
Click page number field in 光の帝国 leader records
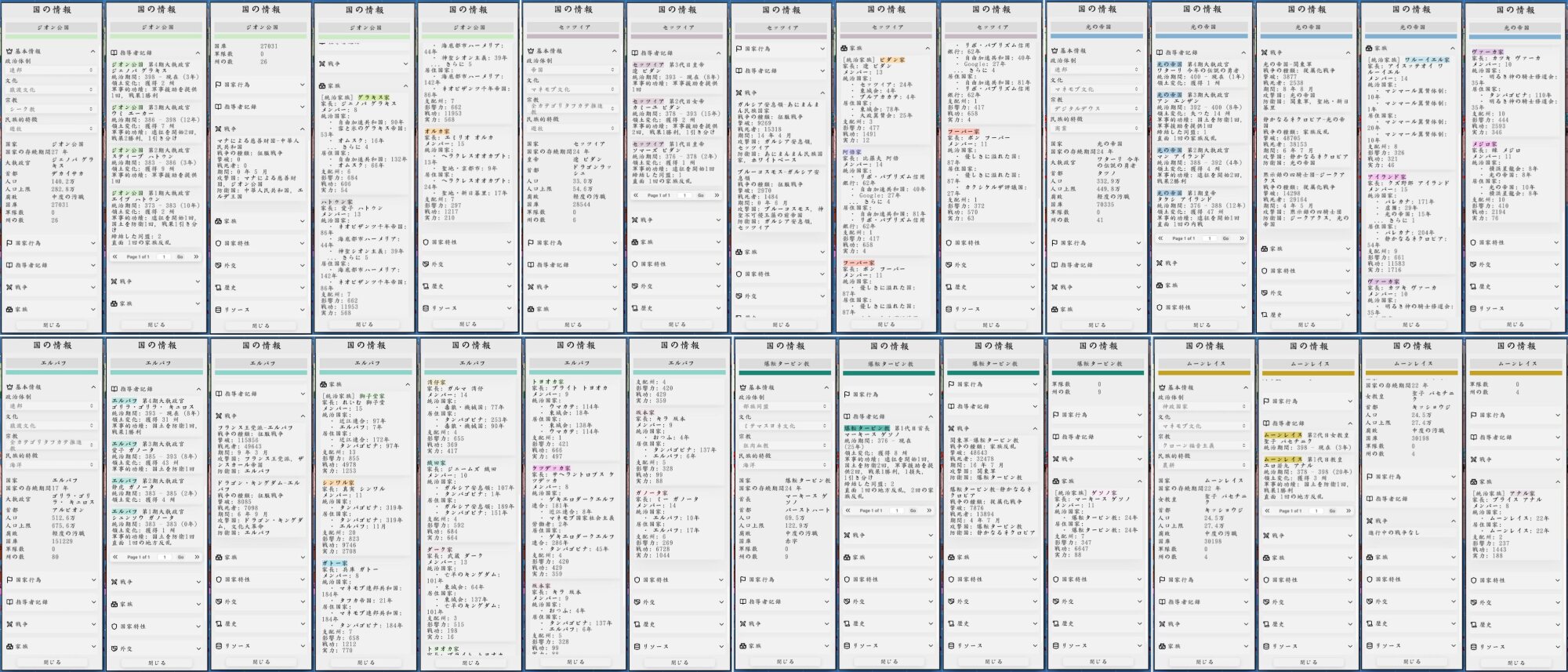(1209, 238)
